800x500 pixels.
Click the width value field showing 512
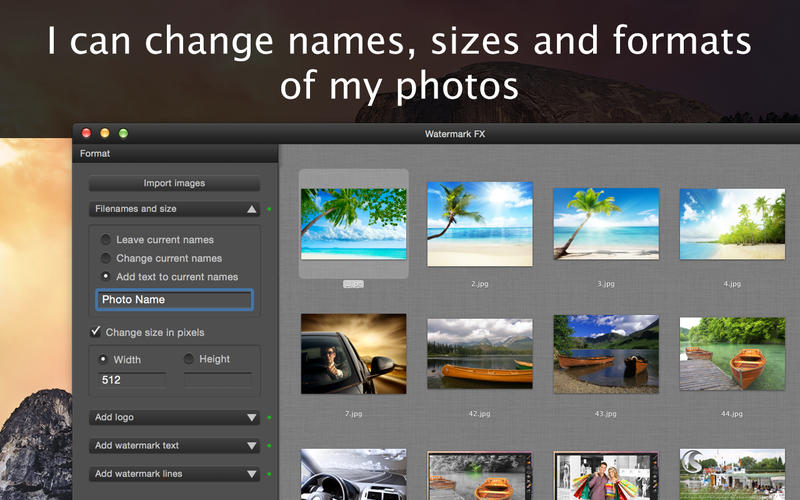pos(132,380)
